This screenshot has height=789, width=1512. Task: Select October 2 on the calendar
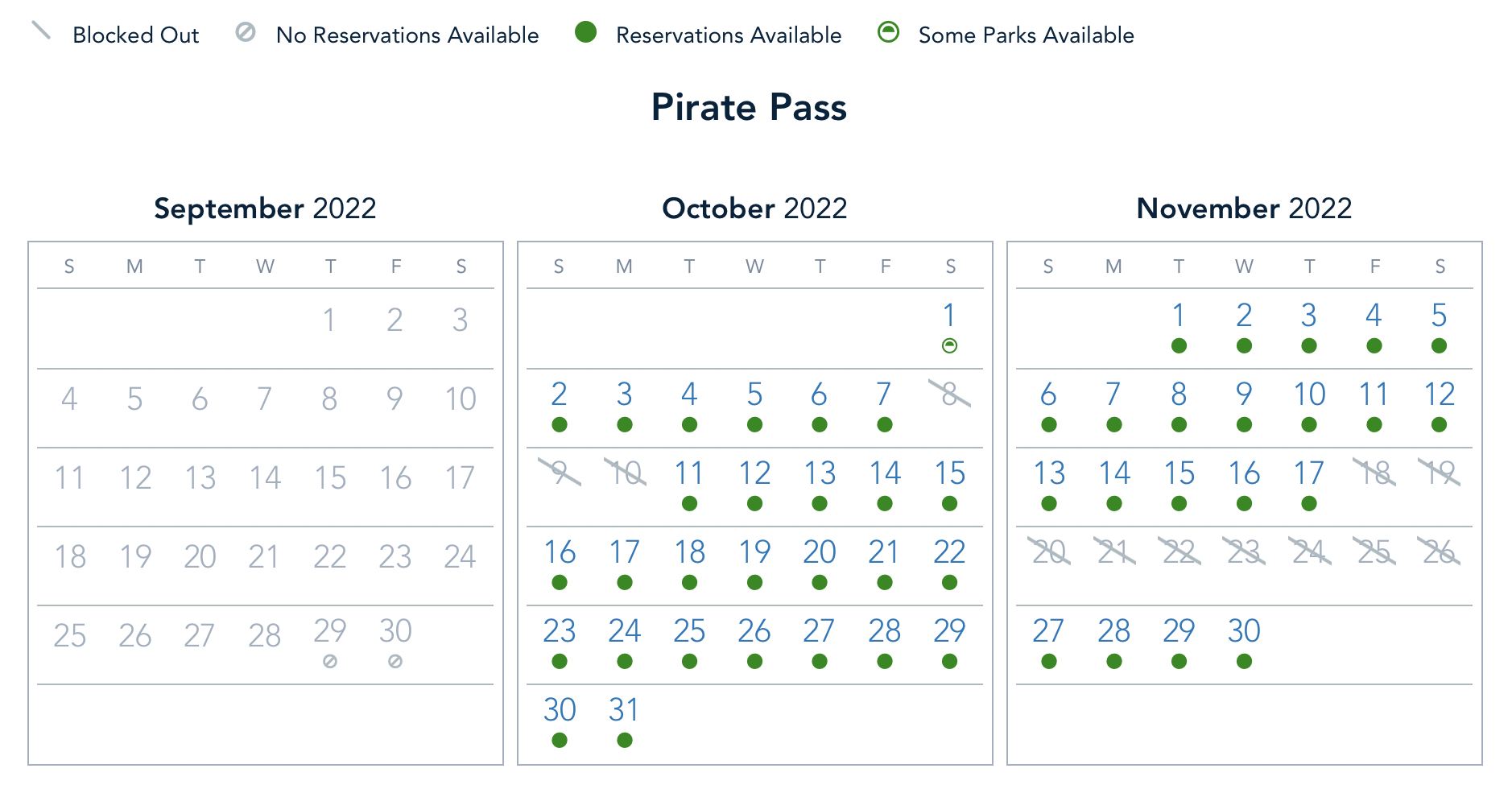click(560, 394)
